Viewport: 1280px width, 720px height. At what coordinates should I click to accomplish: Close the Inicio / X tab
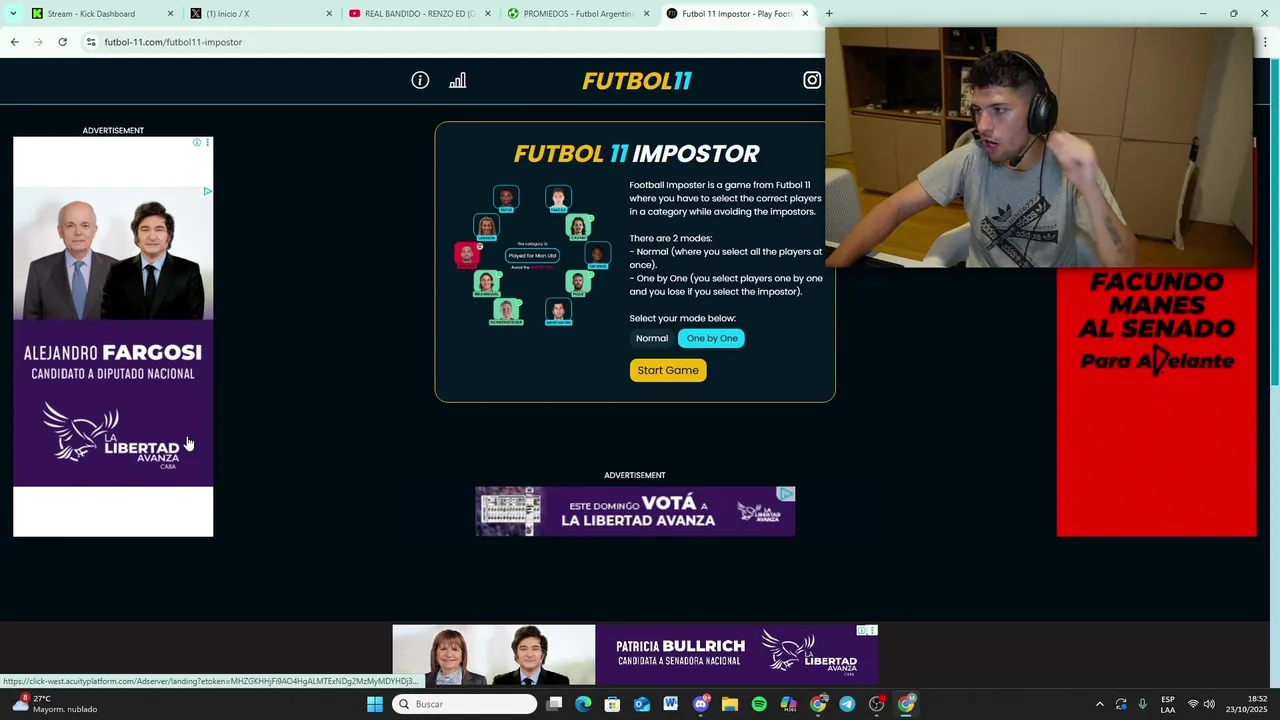(329, 14)
